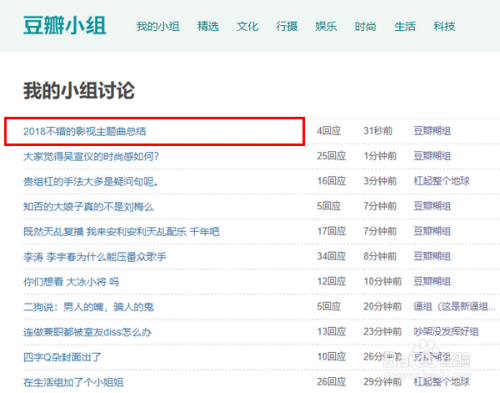500x393 pixels.
Task: Visit group 杠起整个地球 in third row
Action: pyautogui.click(x=441, y=181)
